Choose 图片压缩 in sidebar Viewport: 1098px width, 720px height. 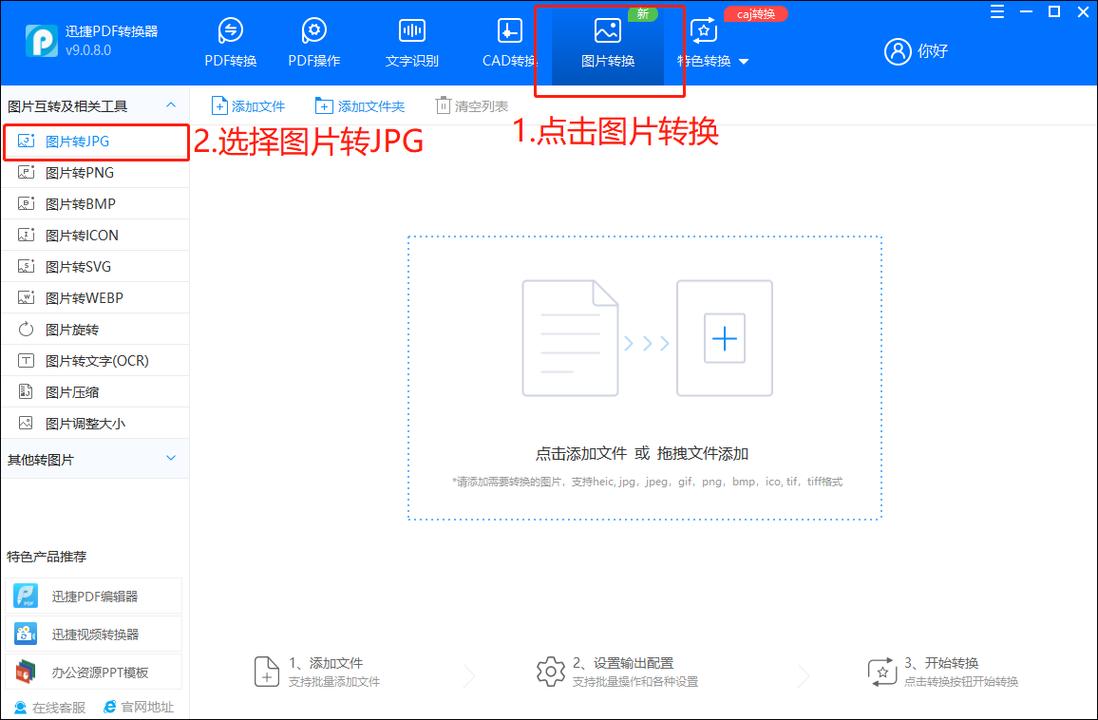point(96,392)
